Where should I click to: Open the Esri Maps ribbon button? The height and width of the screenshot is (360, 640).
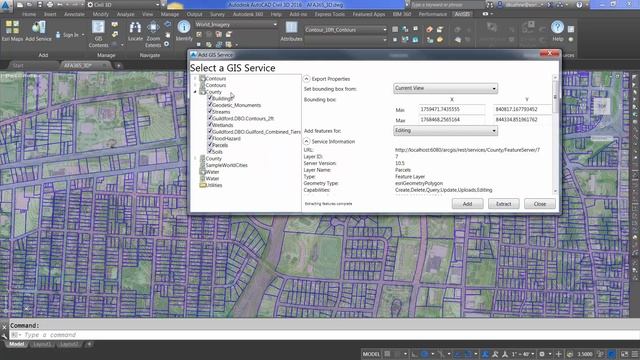tap(12, 31)
